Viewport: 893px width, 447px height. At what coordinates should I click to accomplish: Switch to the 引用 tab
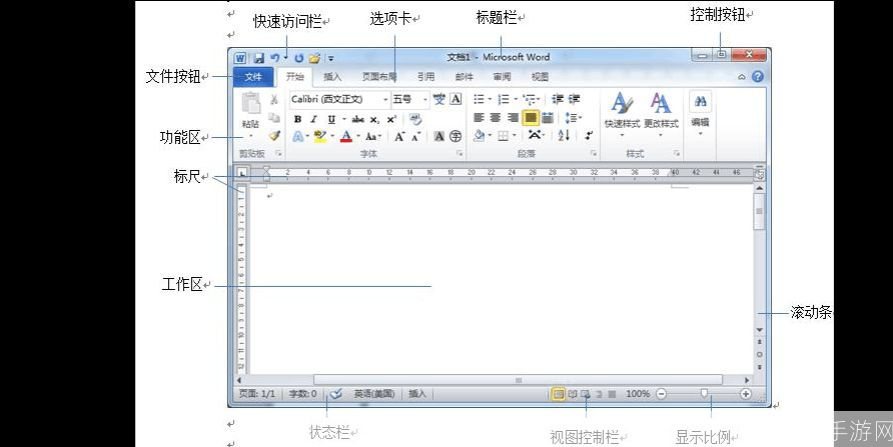[426, 76]
